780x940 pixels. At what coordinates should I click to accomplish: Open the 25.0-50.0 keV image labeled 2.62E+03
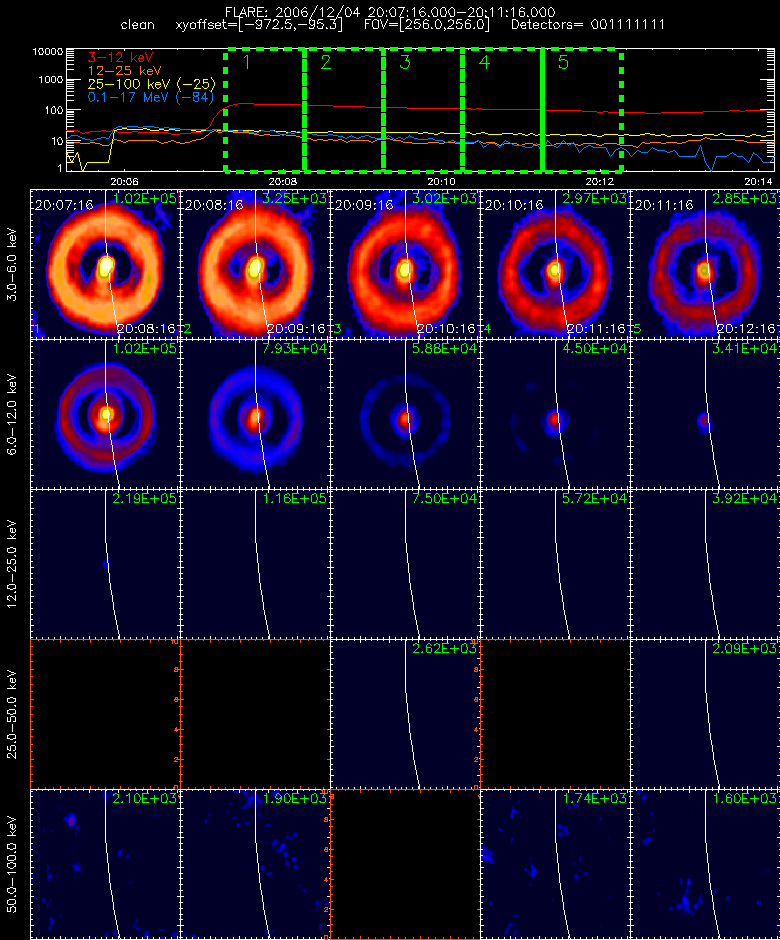(x=405, y=714)
